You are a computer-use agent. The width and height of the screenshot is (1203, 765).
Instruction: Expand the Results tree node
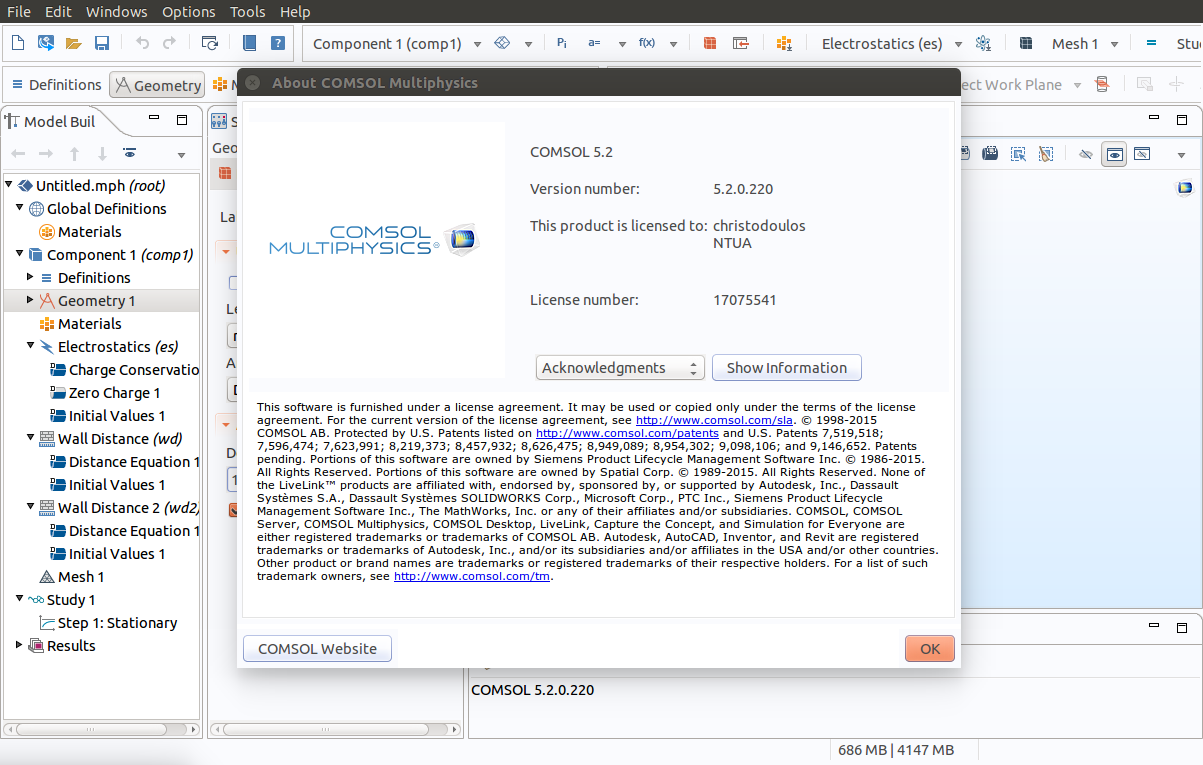(x=20, y=645)
